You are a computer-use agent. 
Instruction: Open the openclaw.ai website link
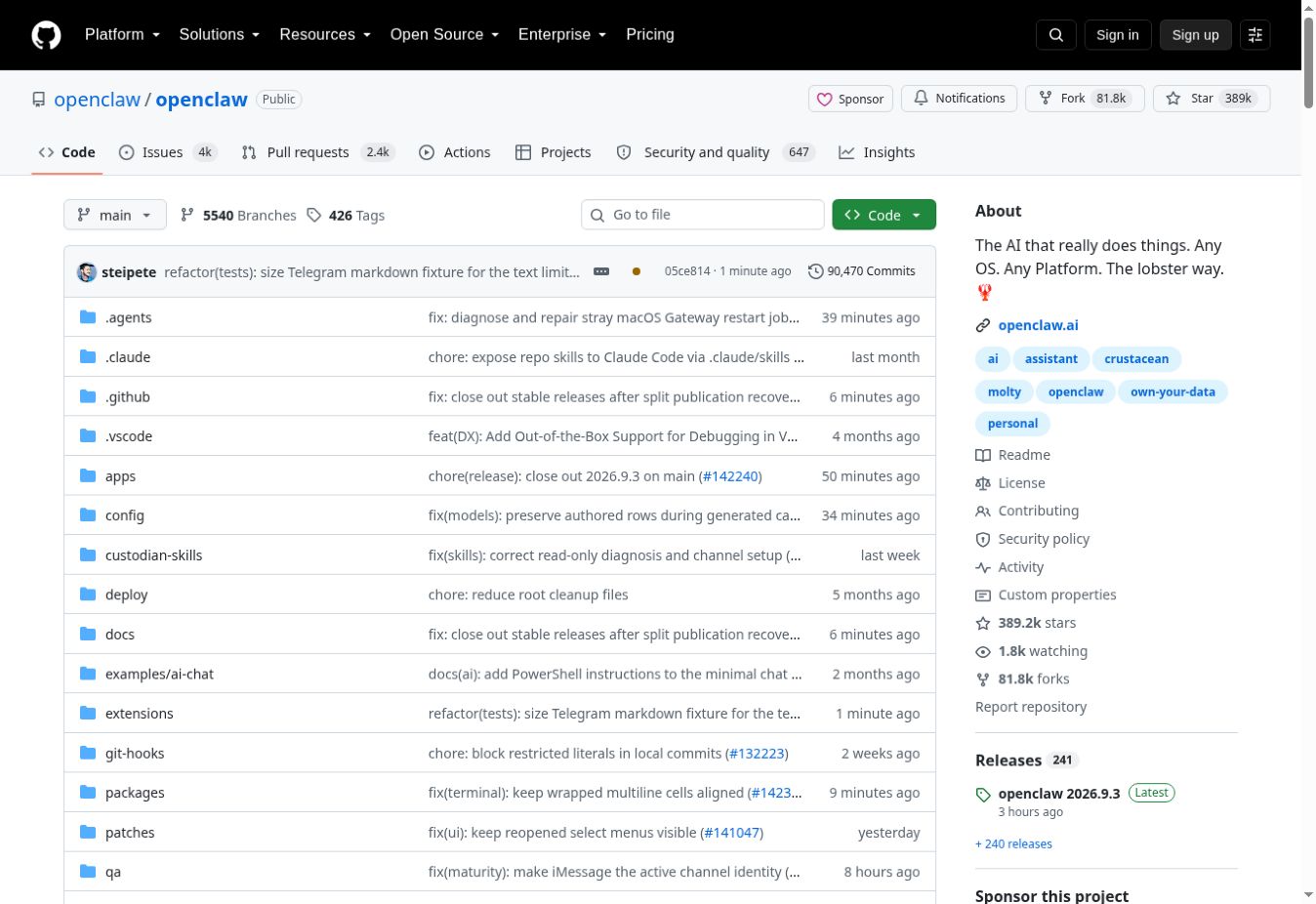click(1038, 325)
